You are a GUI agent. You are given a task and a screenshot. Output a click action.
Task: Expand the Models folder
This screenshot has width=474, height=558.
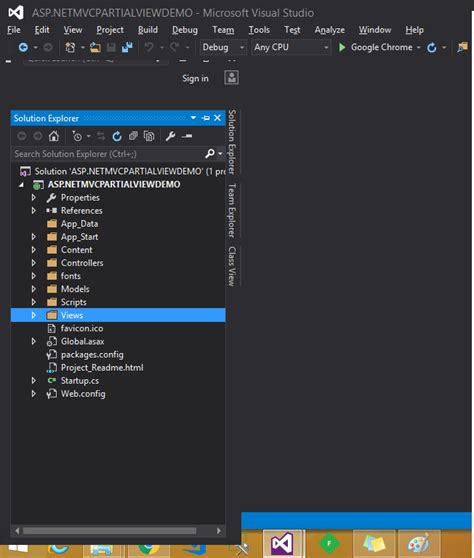point(33,289)
